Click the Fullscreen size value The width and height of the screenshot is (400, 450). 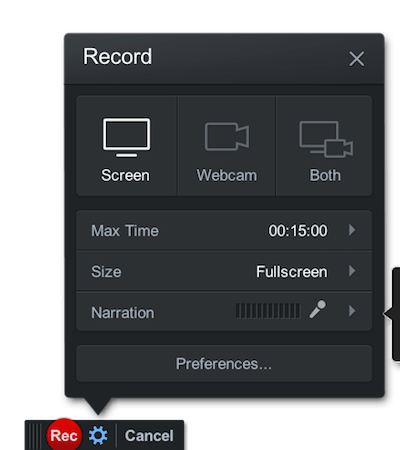point(292,272)
